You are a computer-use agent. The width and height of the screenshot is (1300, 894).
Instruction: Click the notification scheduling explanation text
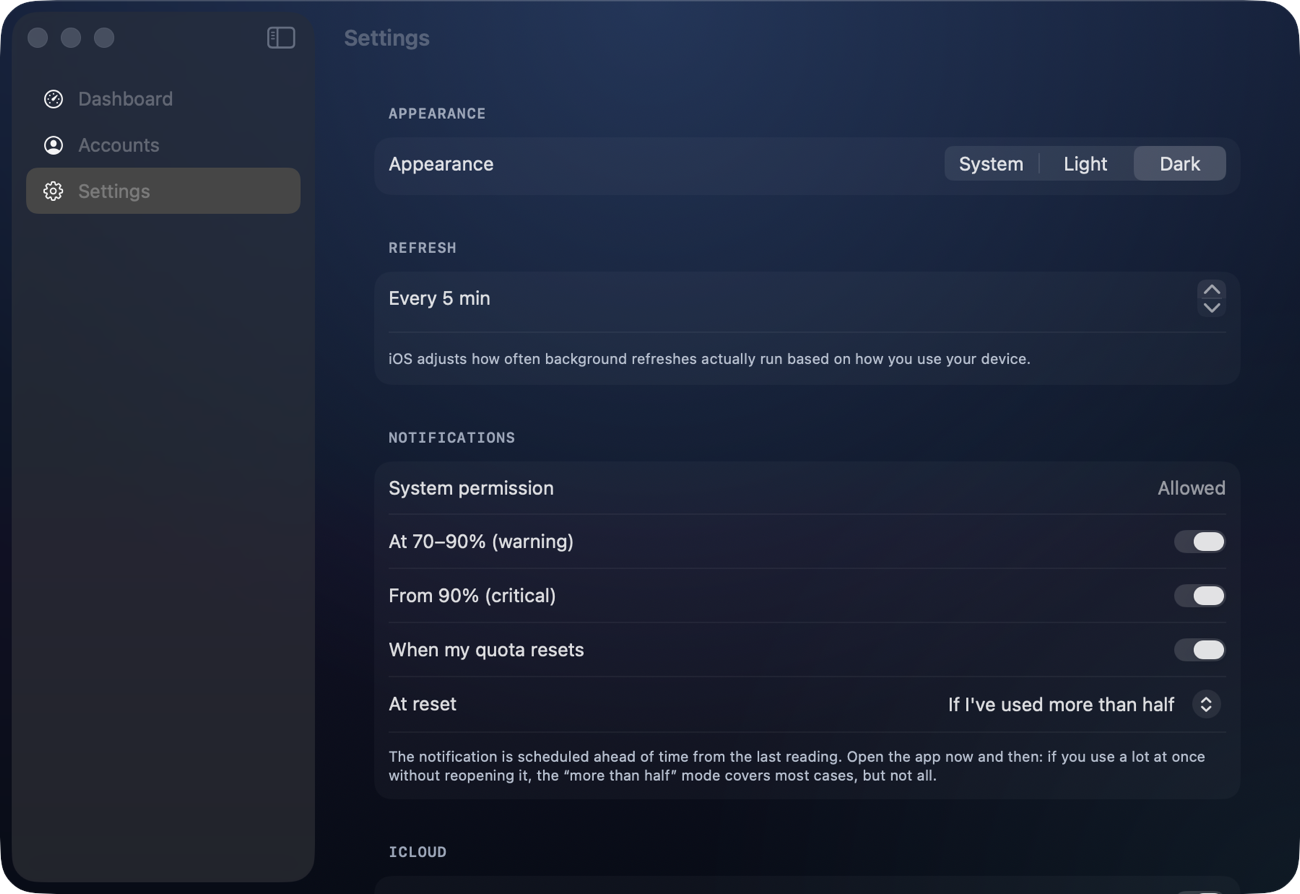pyautogui.click(x=797, y=766)
